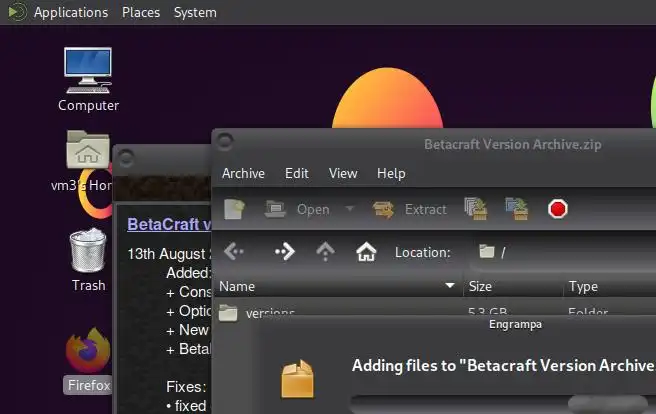The image size is (656, 414).
Task: Open the System menu
Action: tap(195, 13)
